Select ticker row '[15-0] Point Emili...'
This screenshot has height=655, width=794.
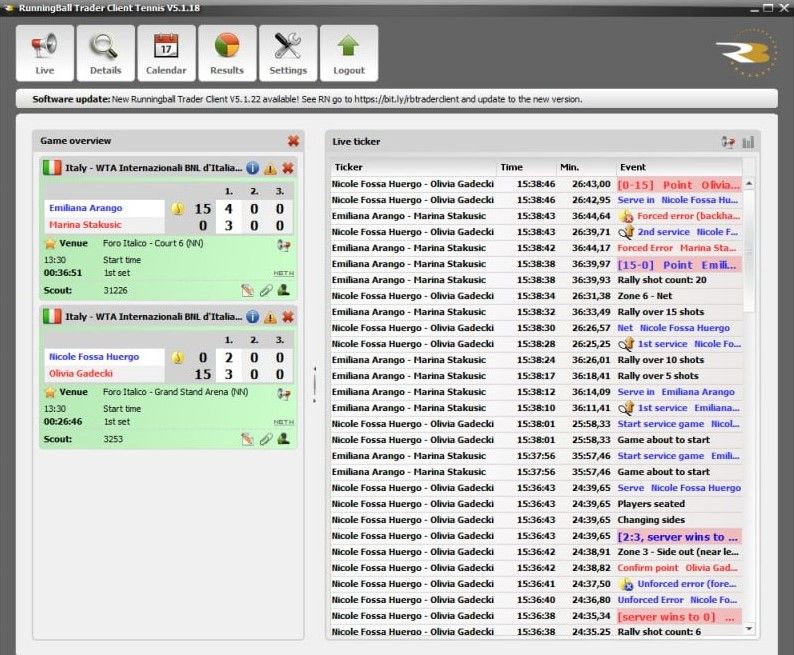[536, 264]
